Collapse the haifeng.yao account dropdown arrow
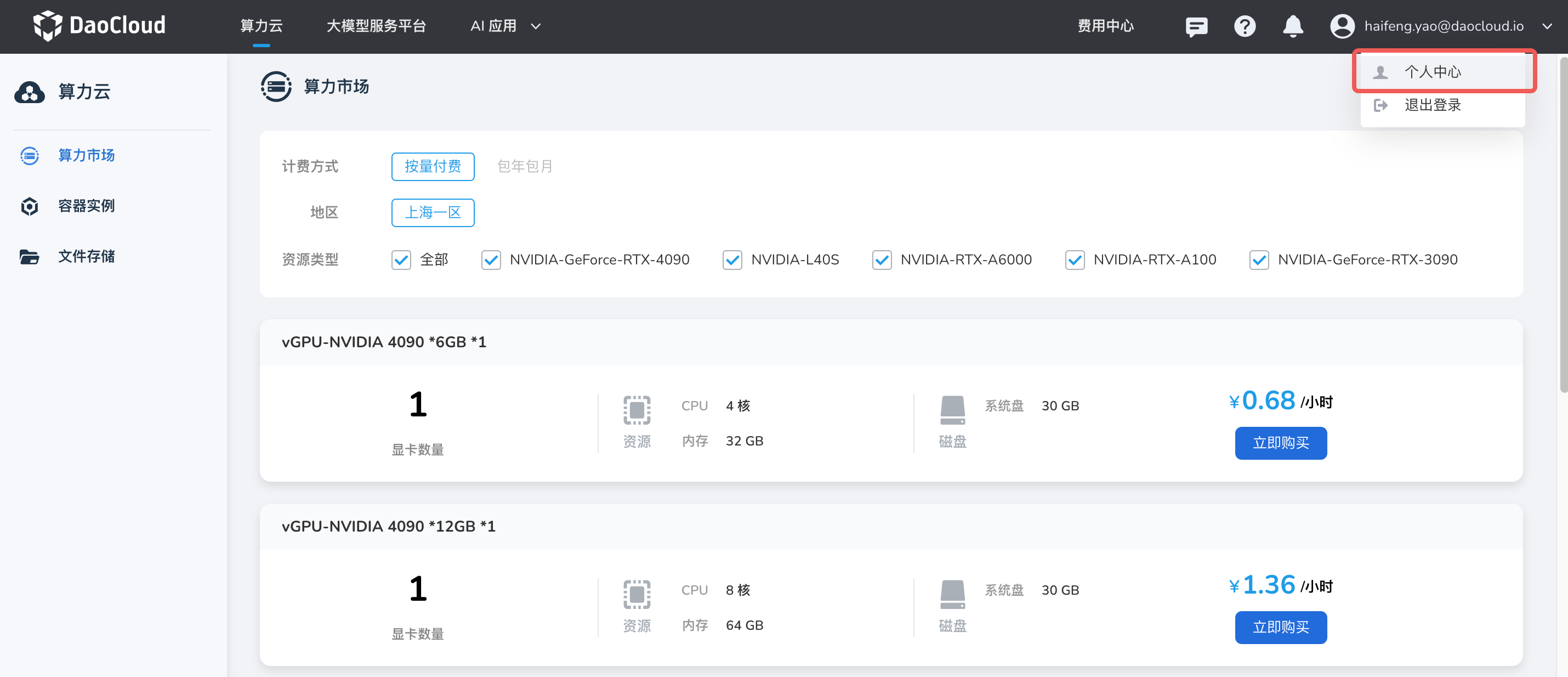This screenshot has height=677, width=1568. click(1547, 26)
